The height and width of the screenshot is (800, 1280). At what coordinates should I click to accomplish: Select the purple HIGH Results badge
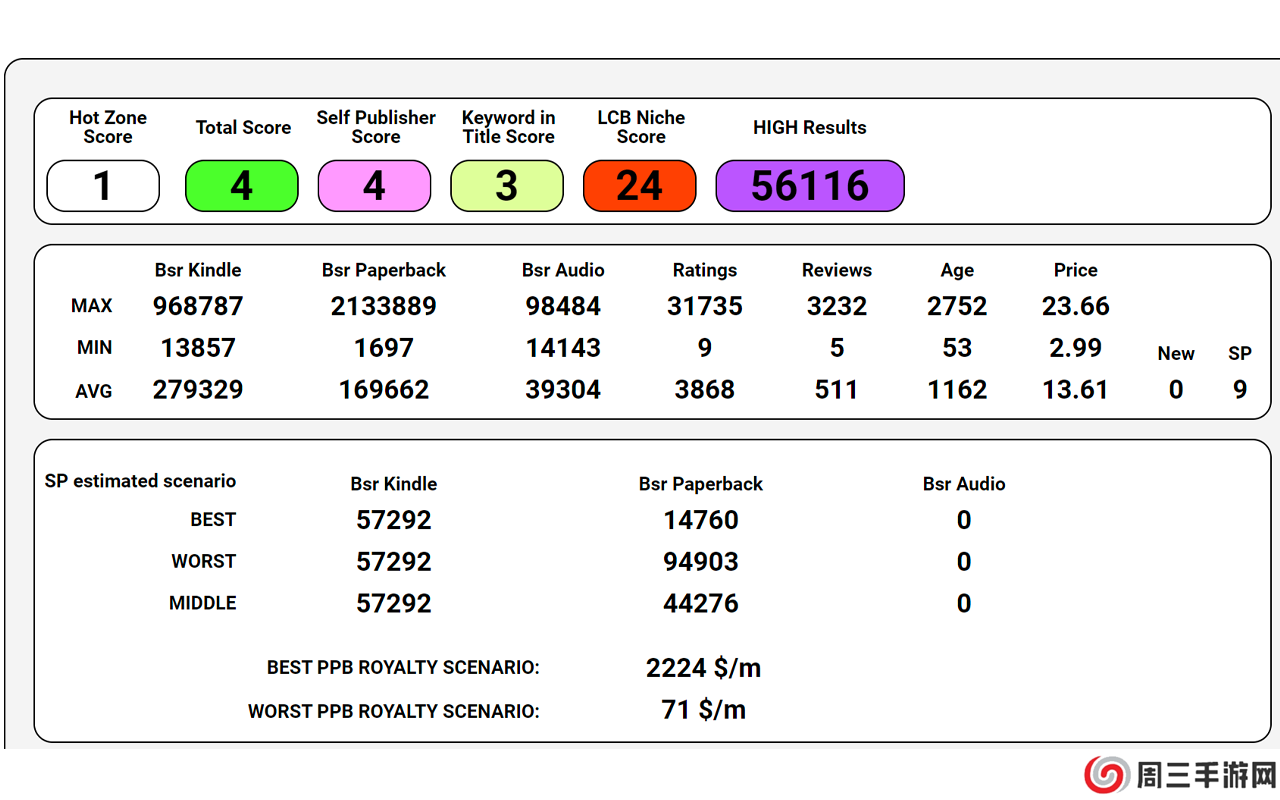click(810, 186)
